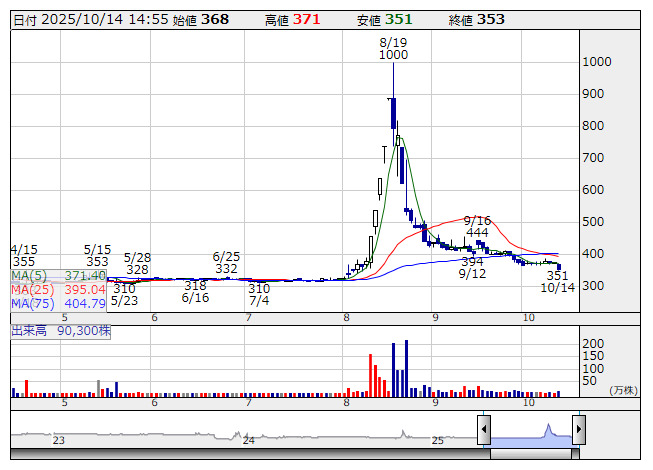Screen dimensions: 653x470
Task: Click the tallest blue volume bar
Action: click(408, 367)
